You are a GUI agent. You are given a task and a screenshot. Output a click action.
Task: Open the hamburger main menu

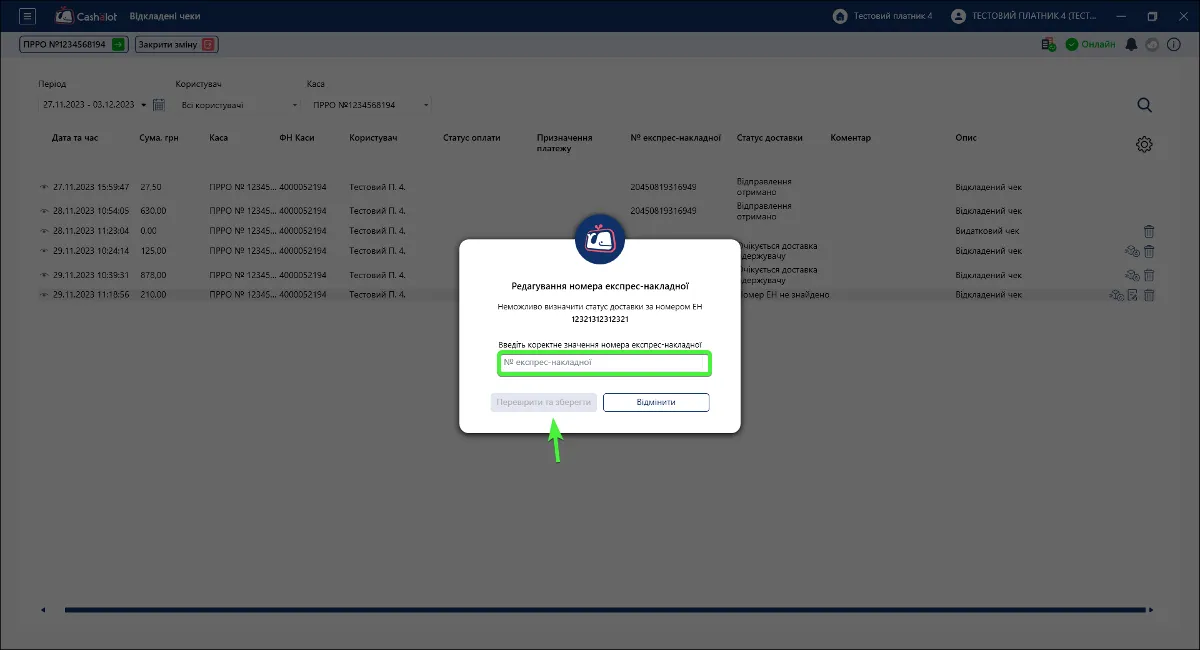pyautogui.click(x=28, y=16)
